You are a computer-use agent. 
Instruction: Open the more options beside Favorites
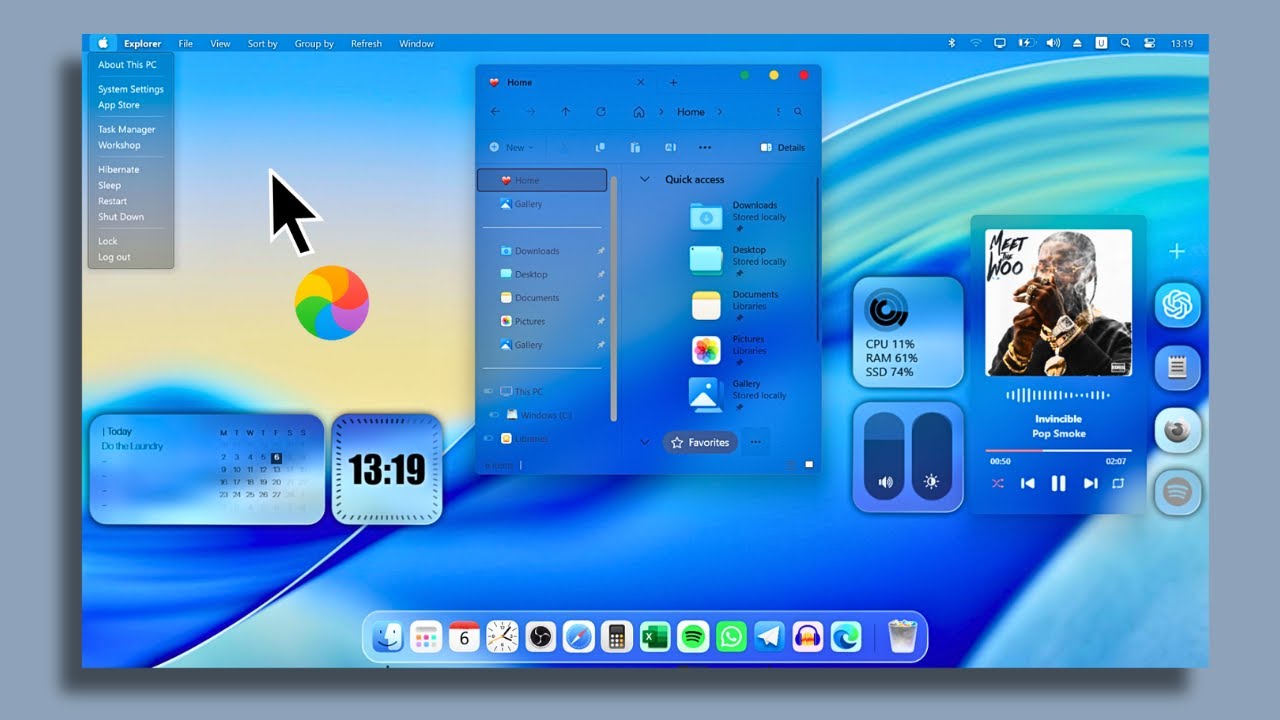[755, 441]
